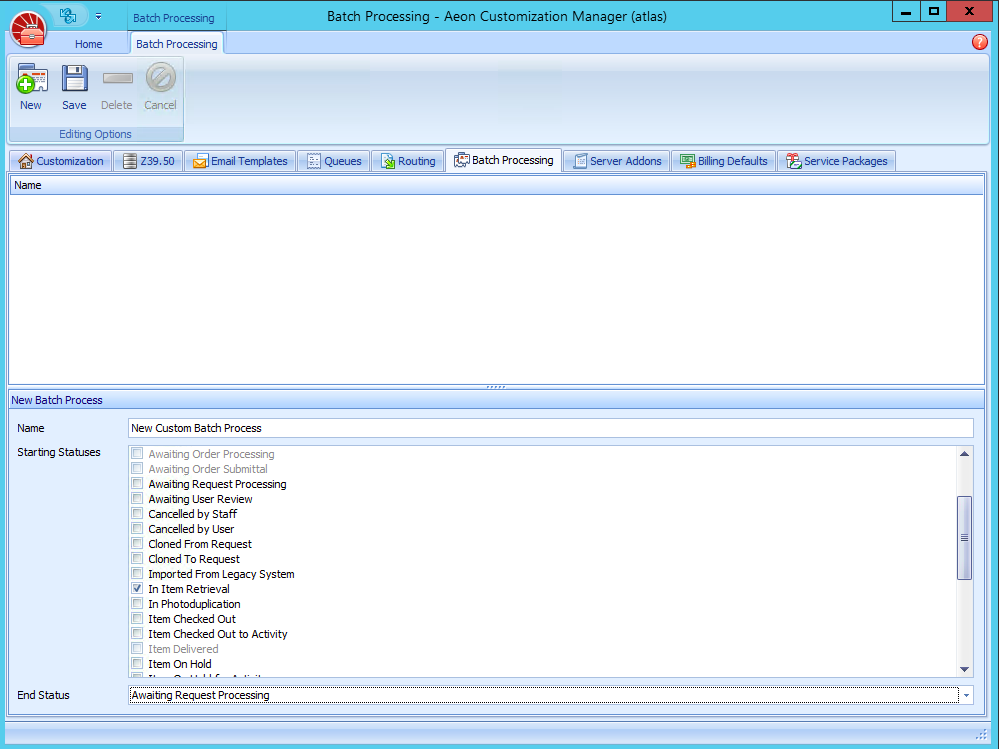This screenshot has height=749, width=999.
Task: Open the Z39.50 tab
Action: [148, 161]
